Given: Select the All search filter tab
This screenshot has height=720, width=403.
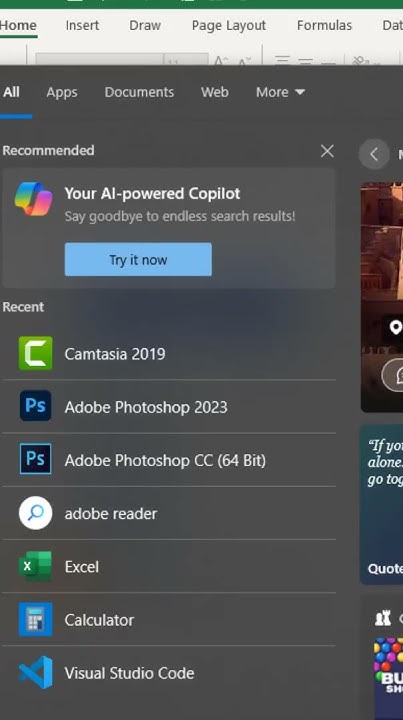Looking at the screenshot, I should click(x=11, y=92).
